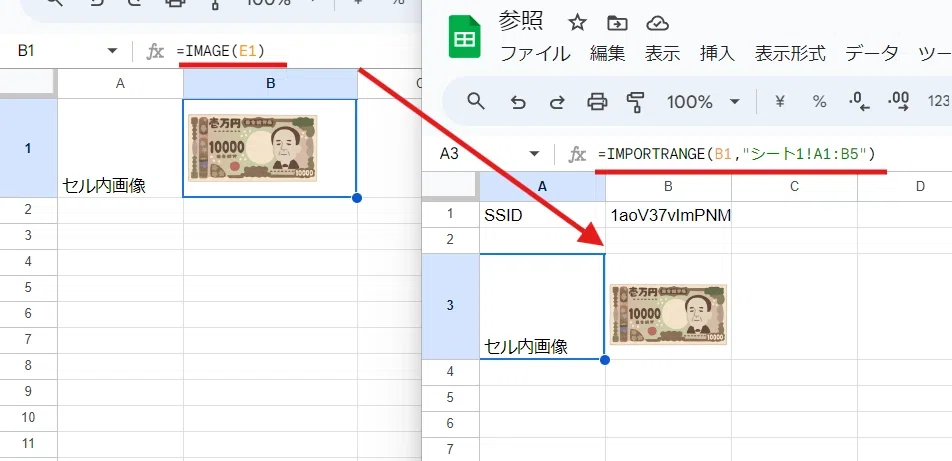Open the 表示形式 menu
The height and width of the screenshot is (461, 952).
click(790, 53)
